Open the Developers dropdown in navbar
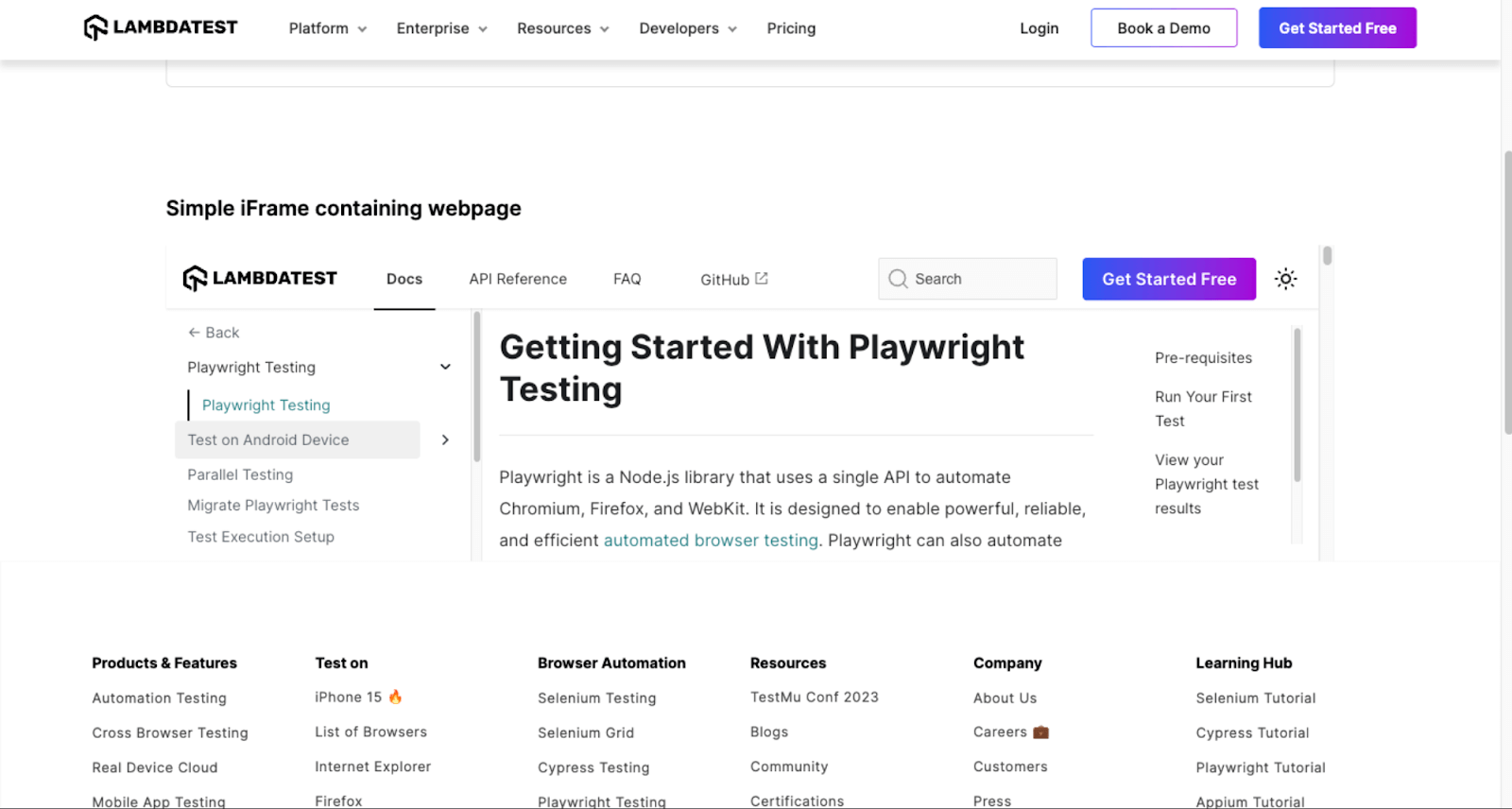 687,28
